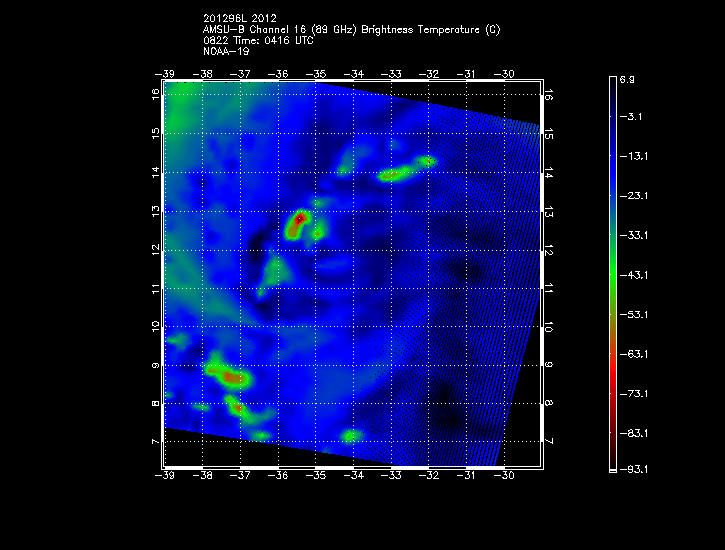Click left axis latitude label "14"
The width and height of the screenshot is (725, 550).
155,172
